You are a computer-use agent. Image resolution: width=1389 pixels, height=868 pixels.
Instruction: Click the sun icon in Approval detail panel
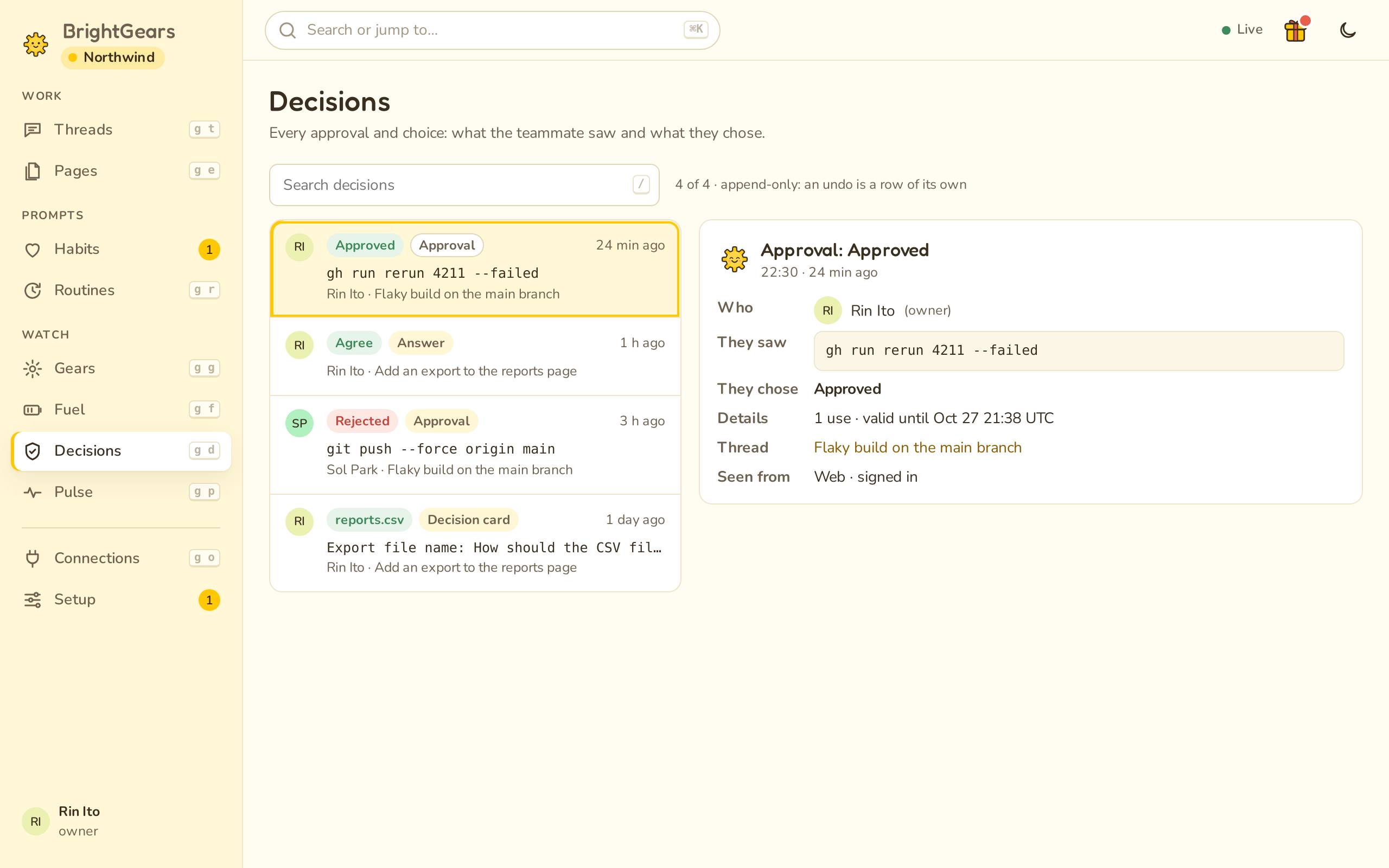[x=735, y=259]
